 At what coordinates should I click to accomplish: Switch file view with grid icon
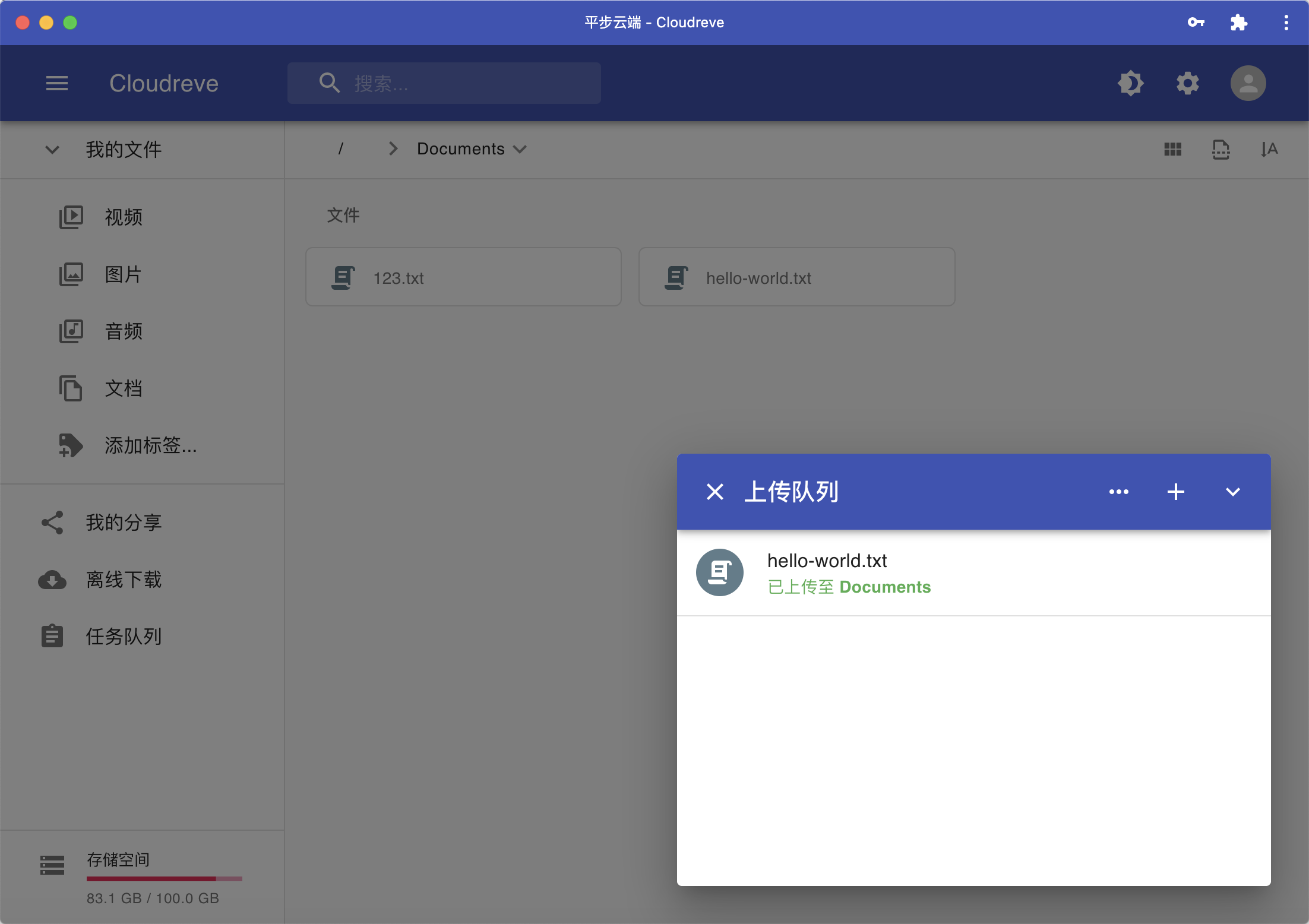[x=1172, y=149]
